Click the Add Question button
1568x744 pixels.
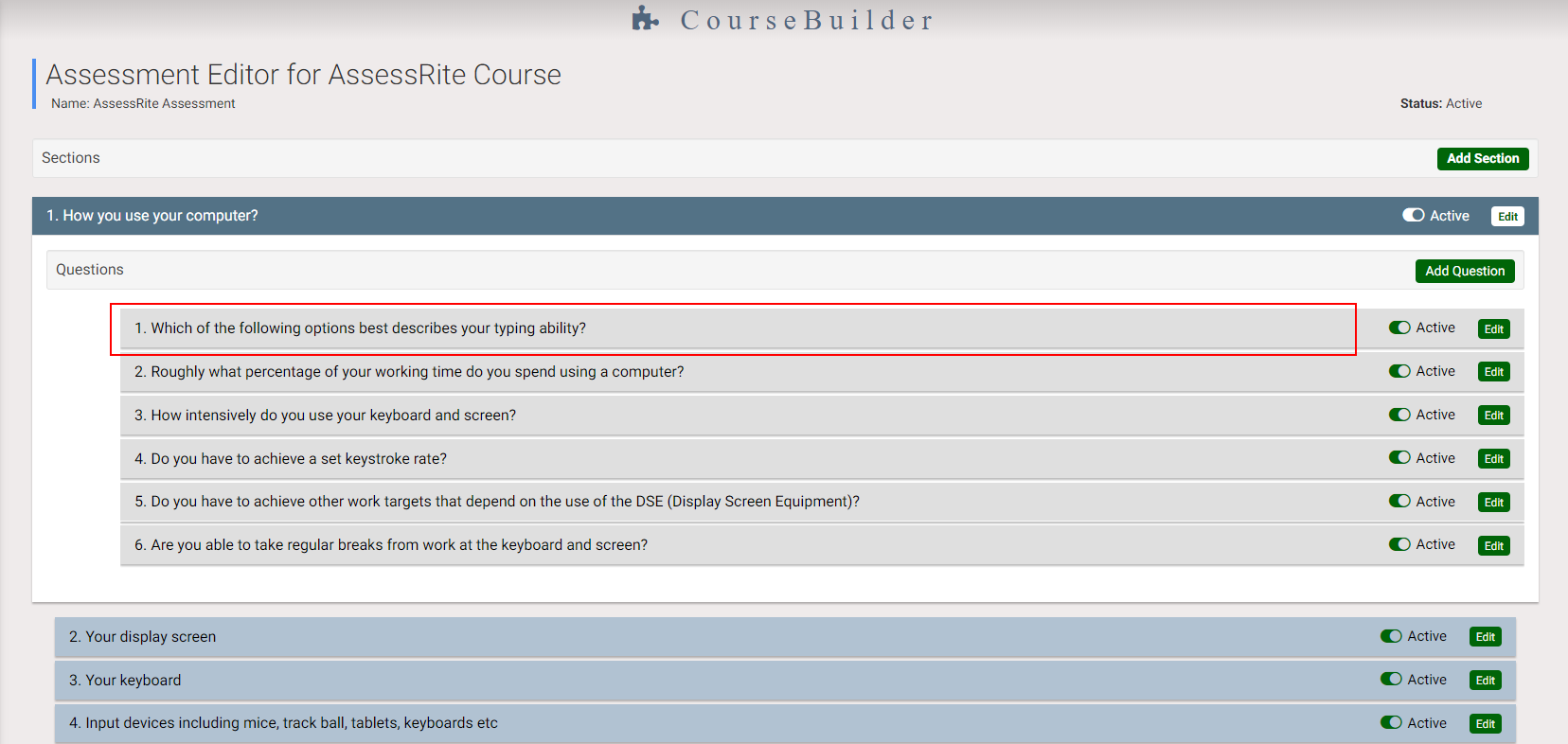(1464, 272)
